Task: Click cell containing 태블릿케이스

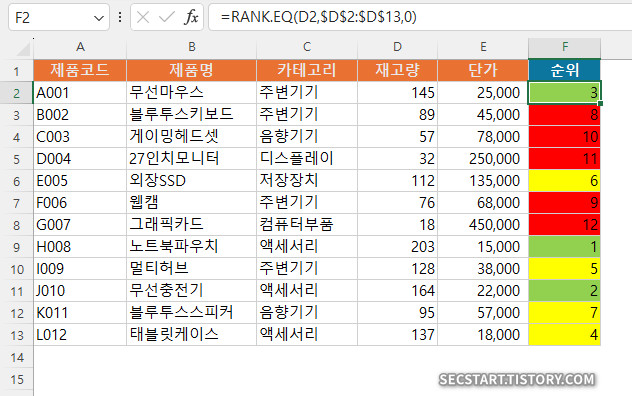Action: click(x=191, y=334)
